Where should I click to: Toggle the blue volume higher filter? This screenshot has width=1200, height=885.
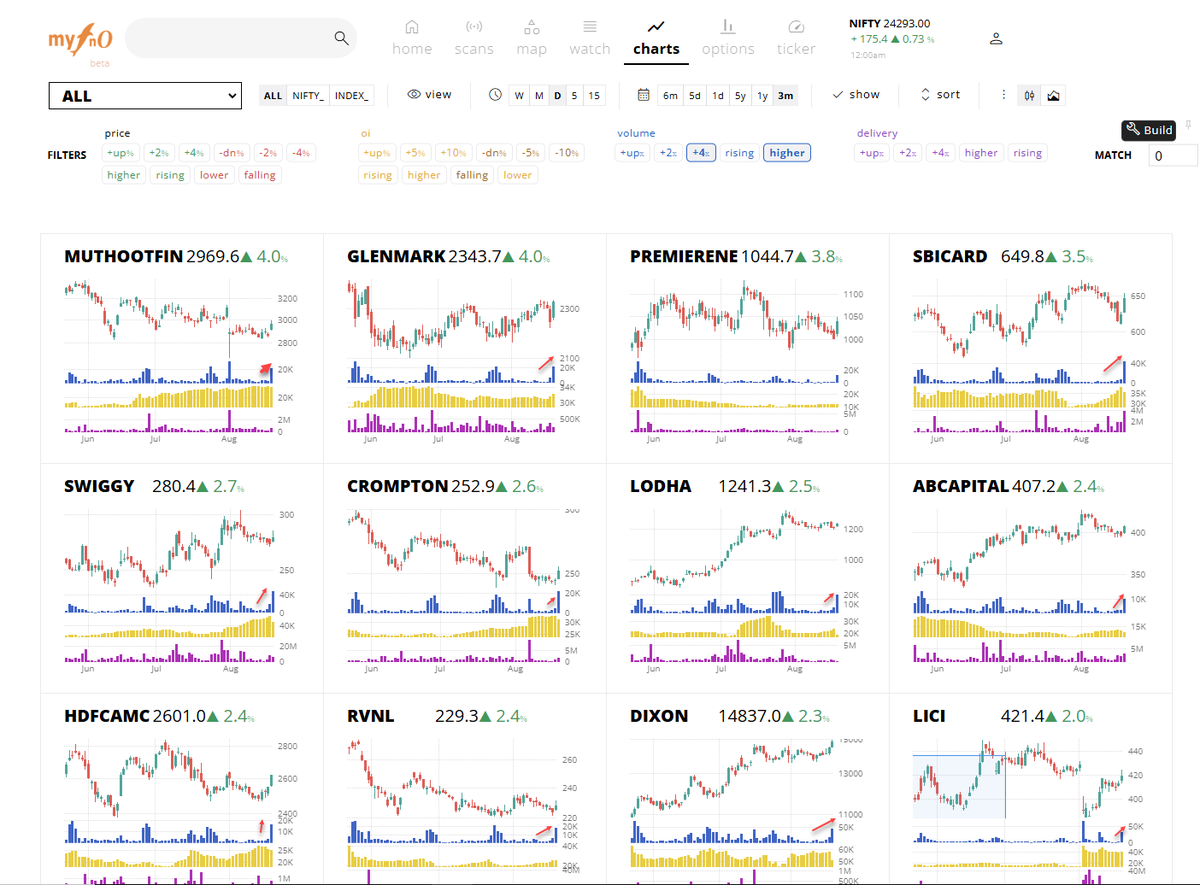tap(787, 153)
